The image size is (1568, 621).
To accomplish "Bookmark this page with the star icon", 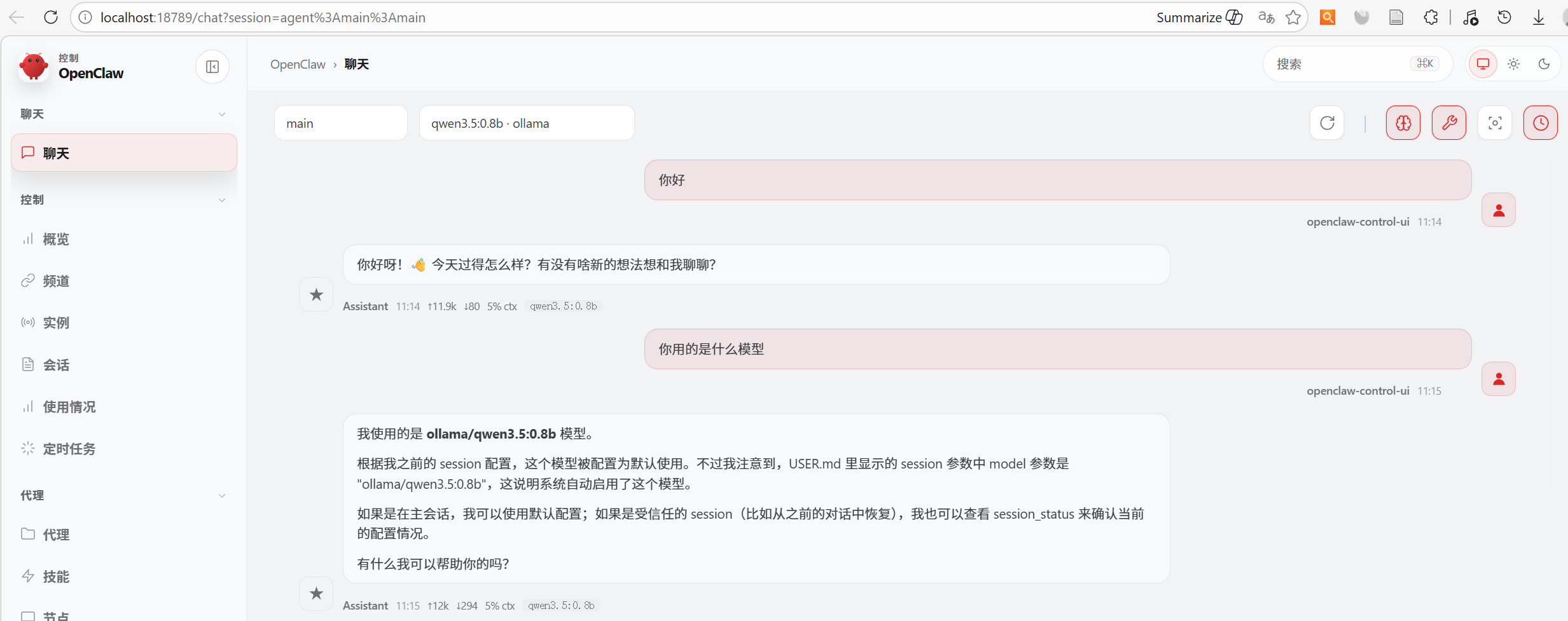I will [x=1293, y=17].
